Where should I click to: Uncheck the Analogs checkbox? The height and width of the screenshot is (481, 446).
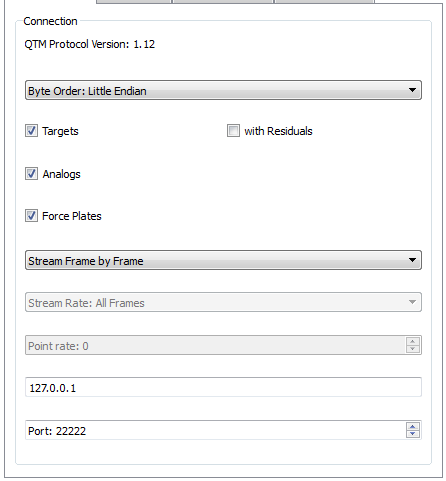31,174
